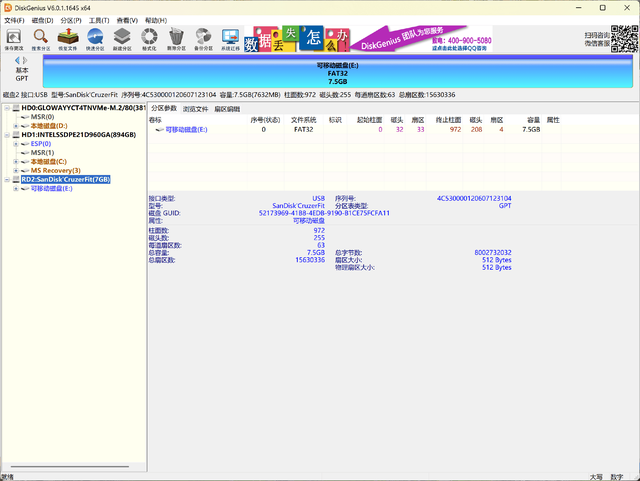This screenshot has width=640, height=481.
Task: Click the Backup Partition (备份分区) icon
Action: (203, 37)
